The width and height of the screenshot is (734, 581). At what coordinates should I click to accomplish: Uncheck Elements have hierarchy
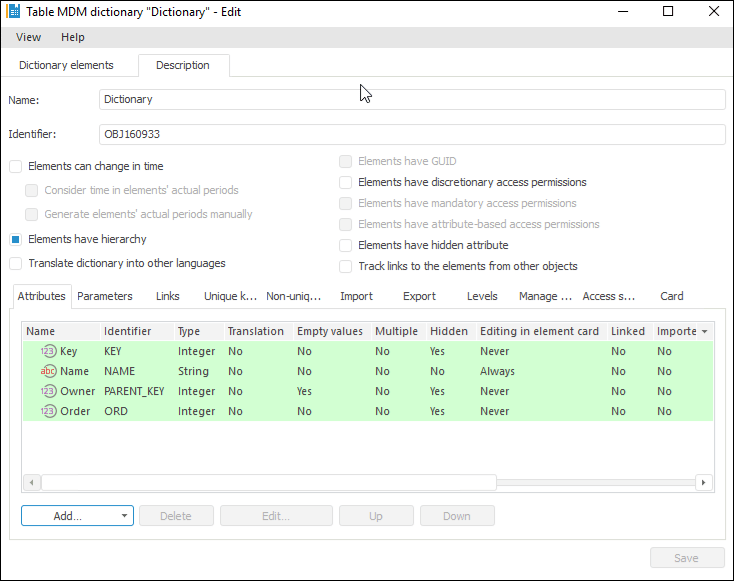click(x=16, y=239)
